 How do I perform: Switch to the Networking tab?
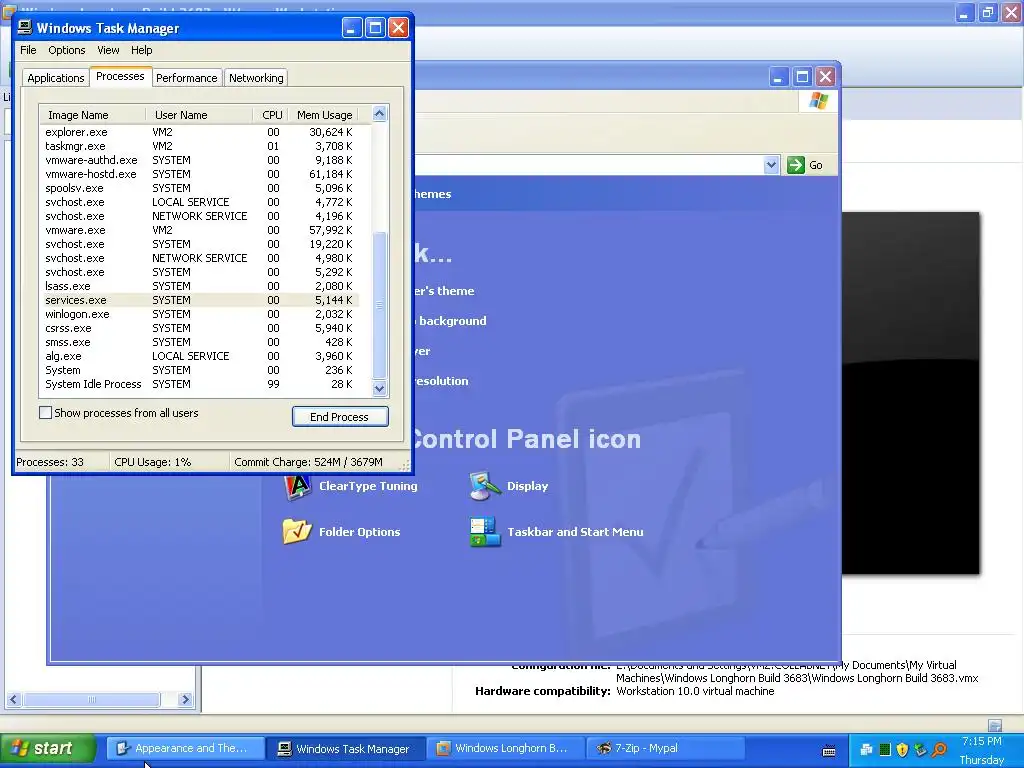click(256, 78)
